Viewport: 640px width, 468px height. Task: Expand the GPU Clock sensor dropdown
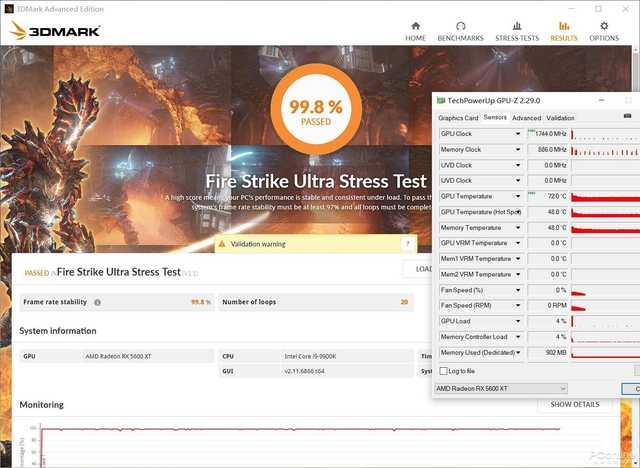pyautogui.click(x=518, y=134)
